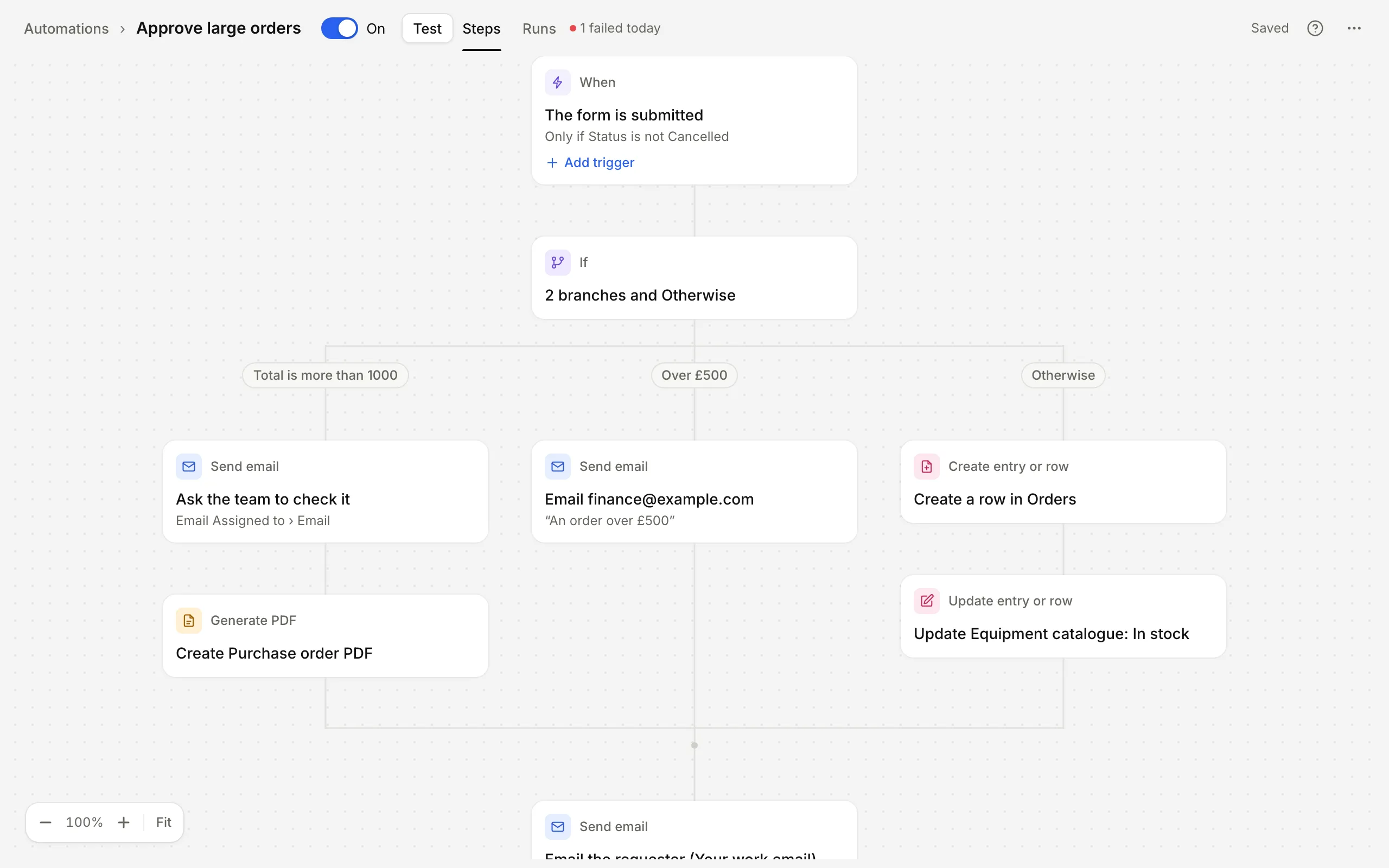Click the lightning bolt trigger icon
Viewport: 1389px width, 868px height.
(x=557, y=82)
